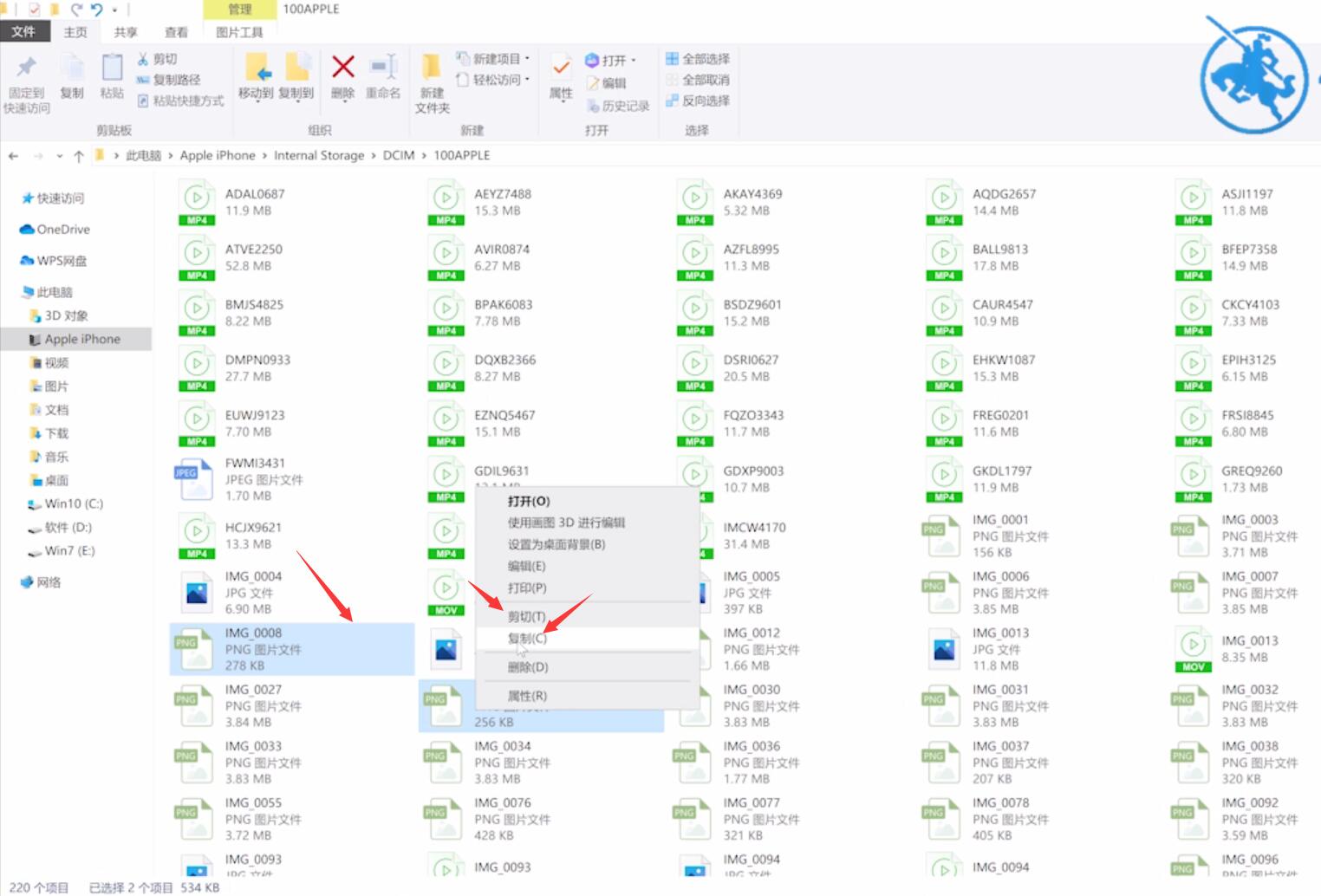The width and height of the screenshot is (1321, 896).
Task: Click the Cut (剪切) ribbon button
Action: point(157,59)
